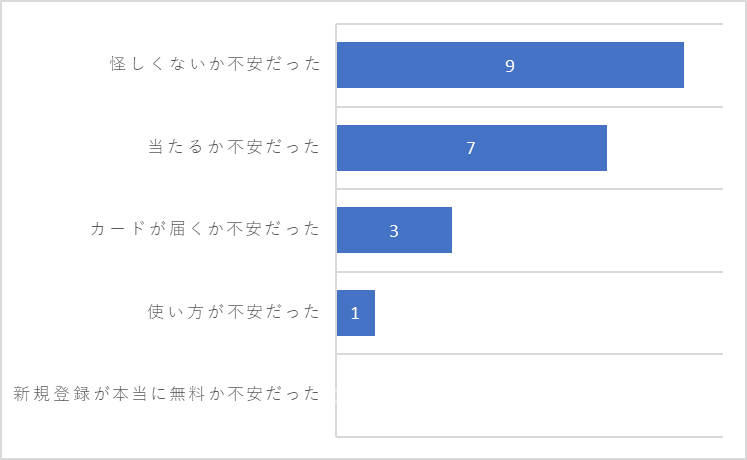Select the vertical axis line of chart
747x460 pixels.
pyautogui.click(x=336, y=230)
